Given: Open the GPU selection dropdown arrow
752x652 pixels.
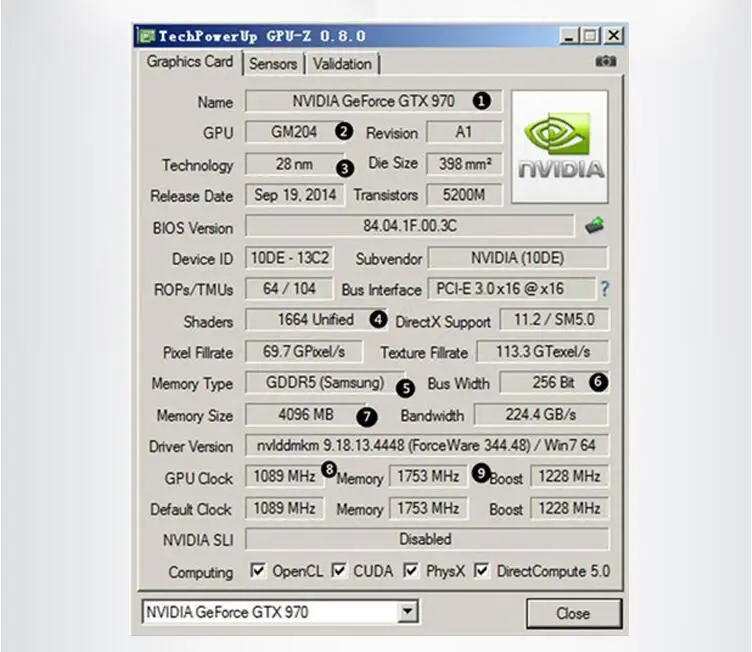Looking at the screenshot, I should tap(407, 611).
